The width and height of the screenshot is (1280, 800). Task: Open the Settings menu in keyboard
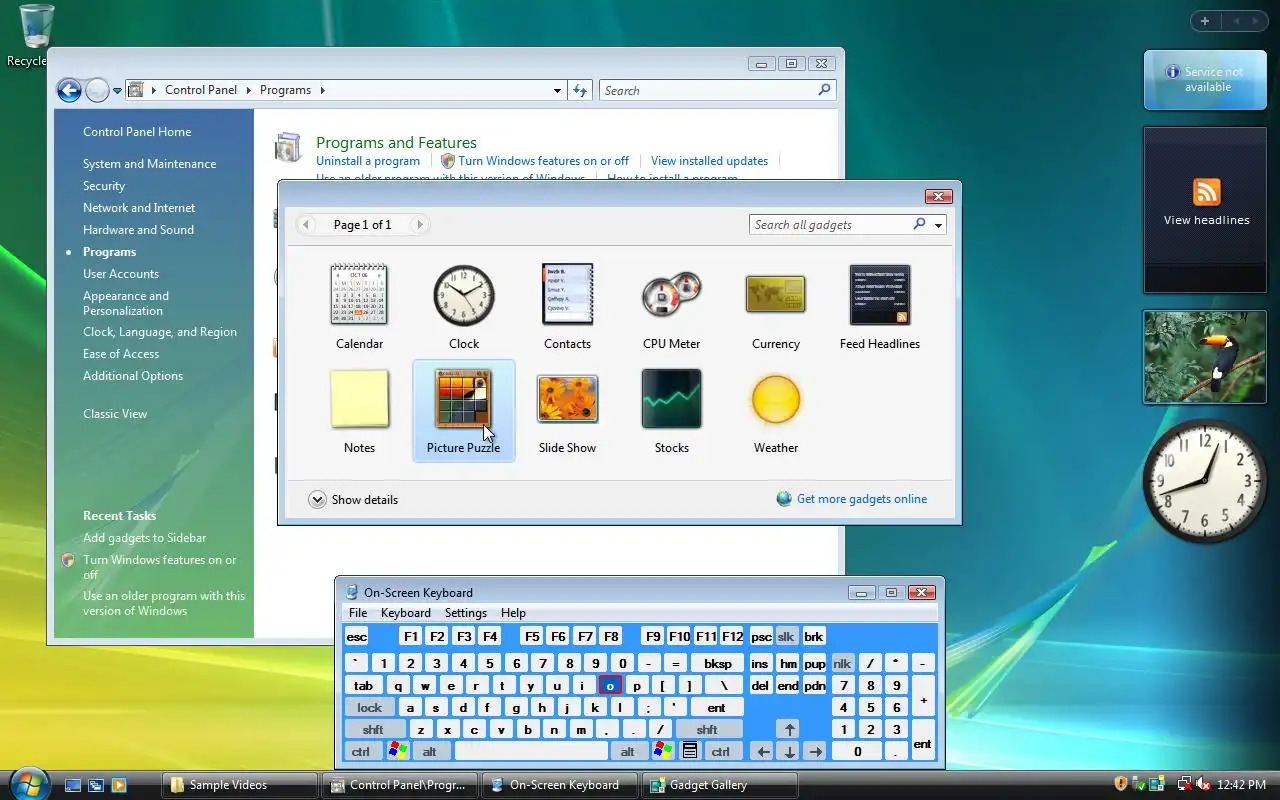click(466, 613)
